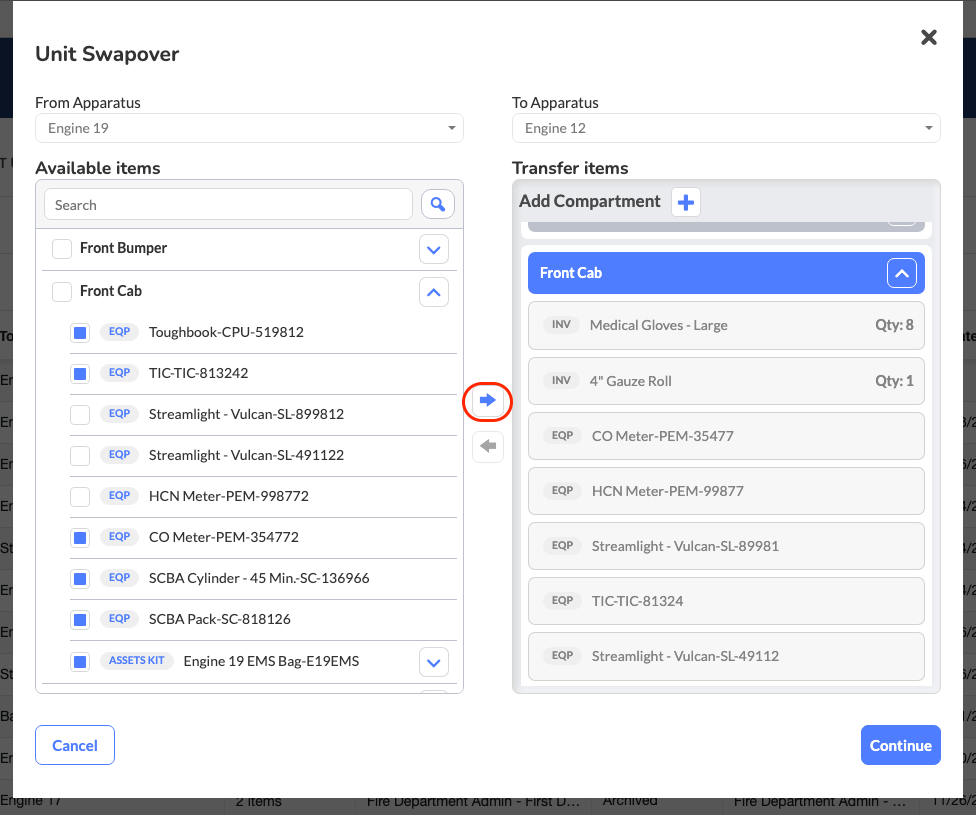Screen dimensions: 976x815
Task: Click the Search input field
Action: (x=228, y=205)
